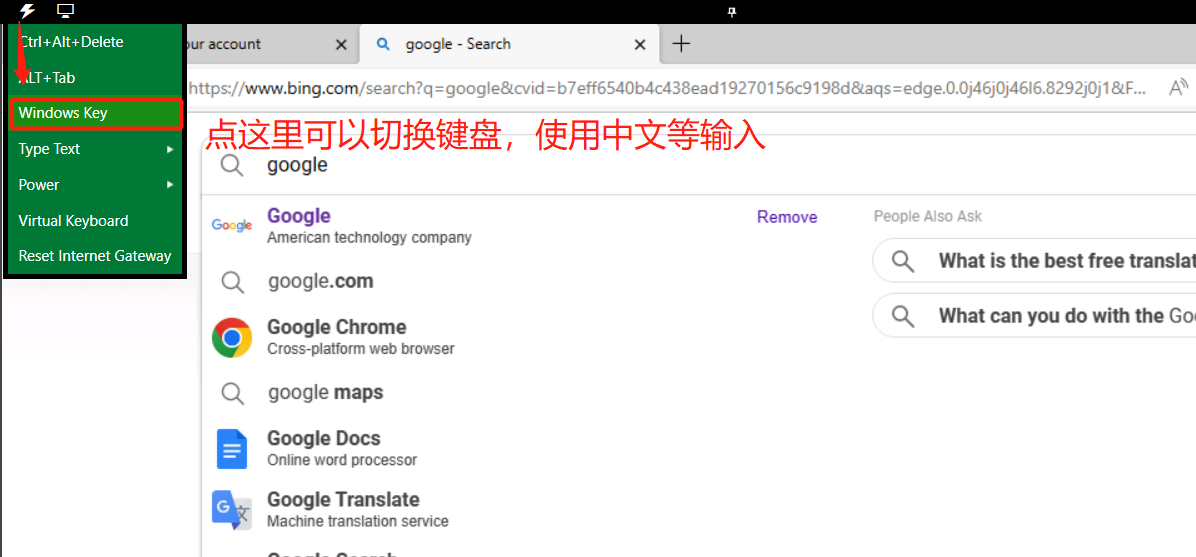Screen dimensions: 1196x557
Task: Open a new browser tab
Action: (681, 43)
